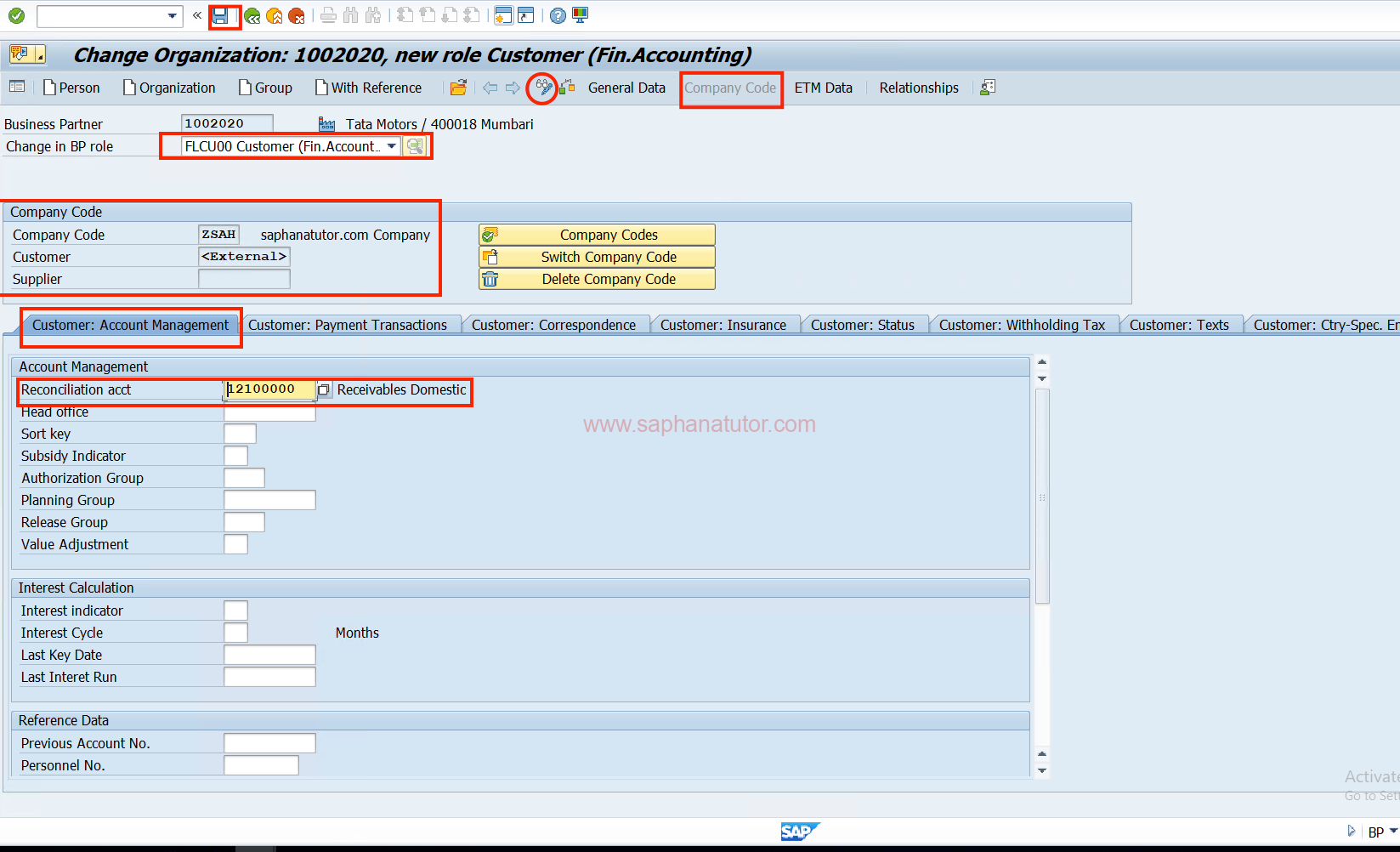Click the Last Key Date field
Image resolution: width=1400 pixels, height=852 pixels.
point(269,655)
